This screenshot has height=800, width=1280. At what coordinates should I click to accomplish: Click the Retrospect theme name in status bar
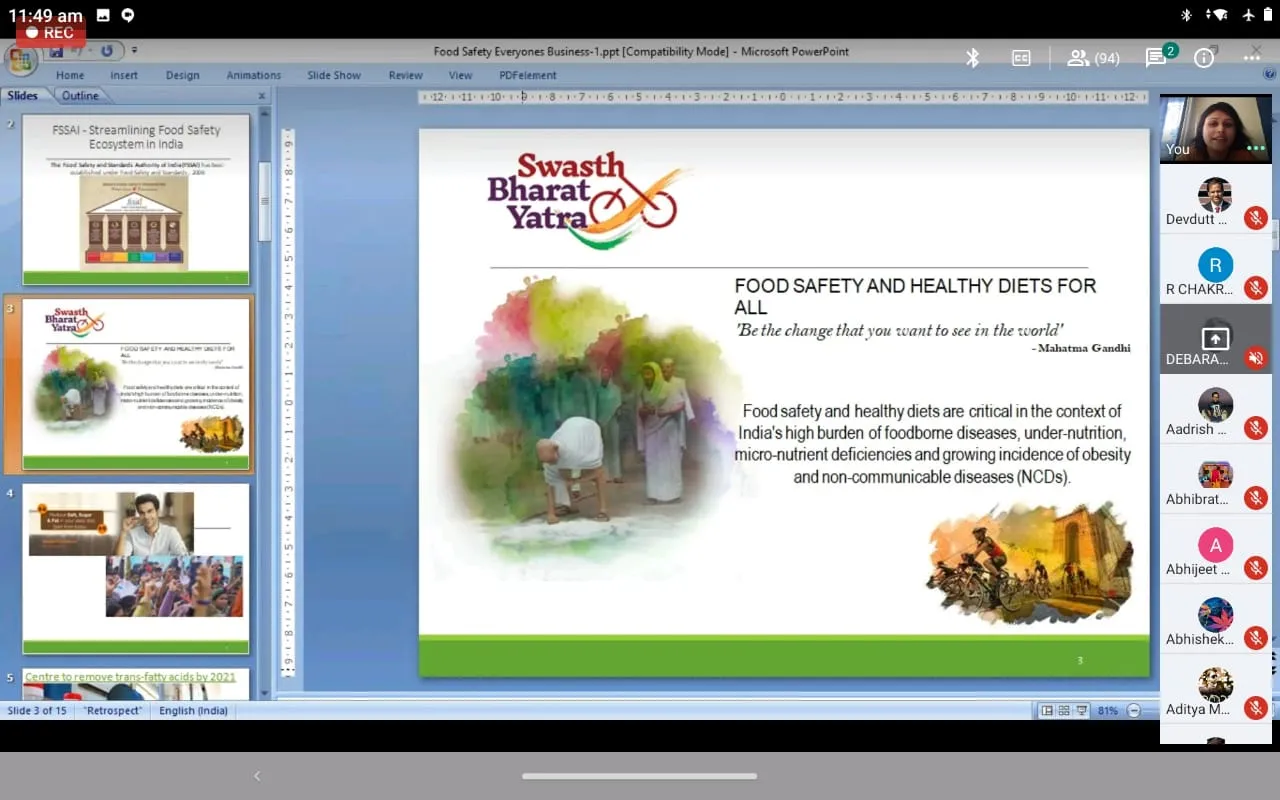tap(112, 711)
